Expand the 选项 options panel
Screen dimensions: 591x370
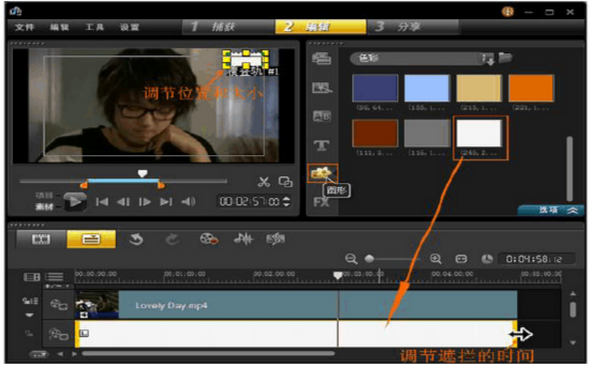551,210
